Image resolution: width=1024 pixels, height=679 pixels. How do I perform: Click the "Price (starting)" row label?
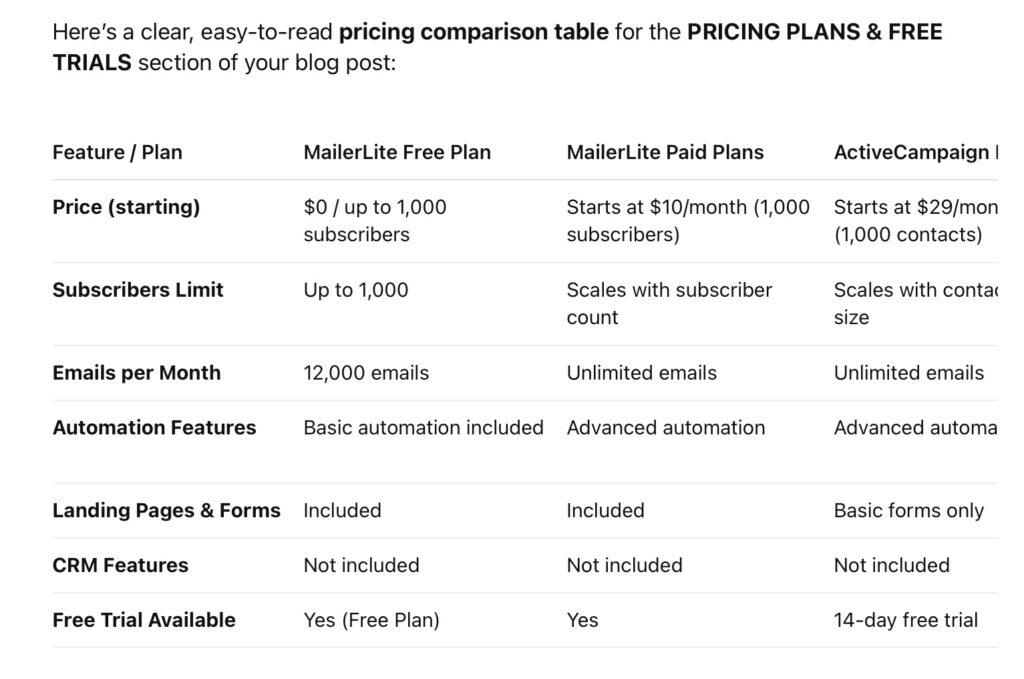[x=126, y=208]
